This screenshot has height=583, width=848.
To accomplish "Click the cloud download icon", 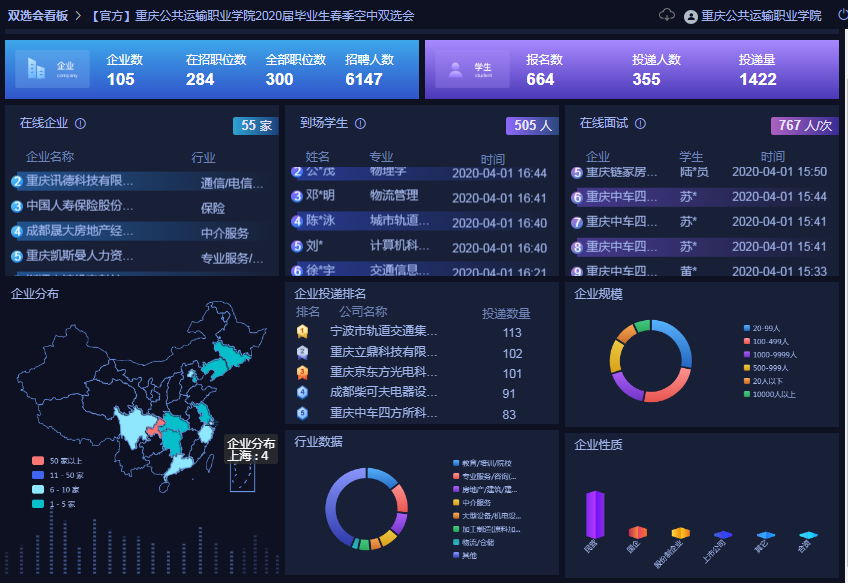I will [667, 15].
